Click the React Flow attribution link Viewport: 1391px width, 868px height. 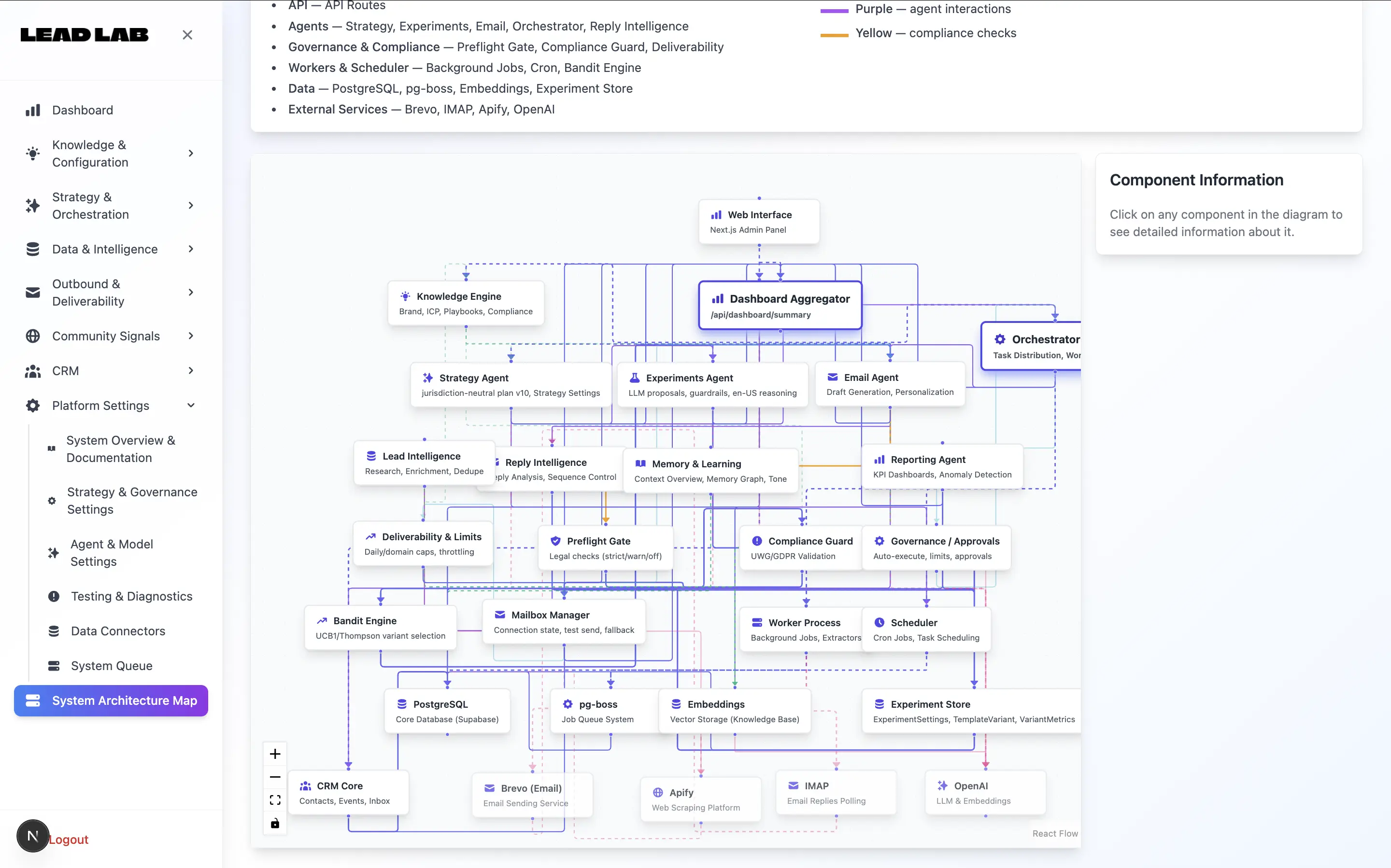coord(1054,834)
